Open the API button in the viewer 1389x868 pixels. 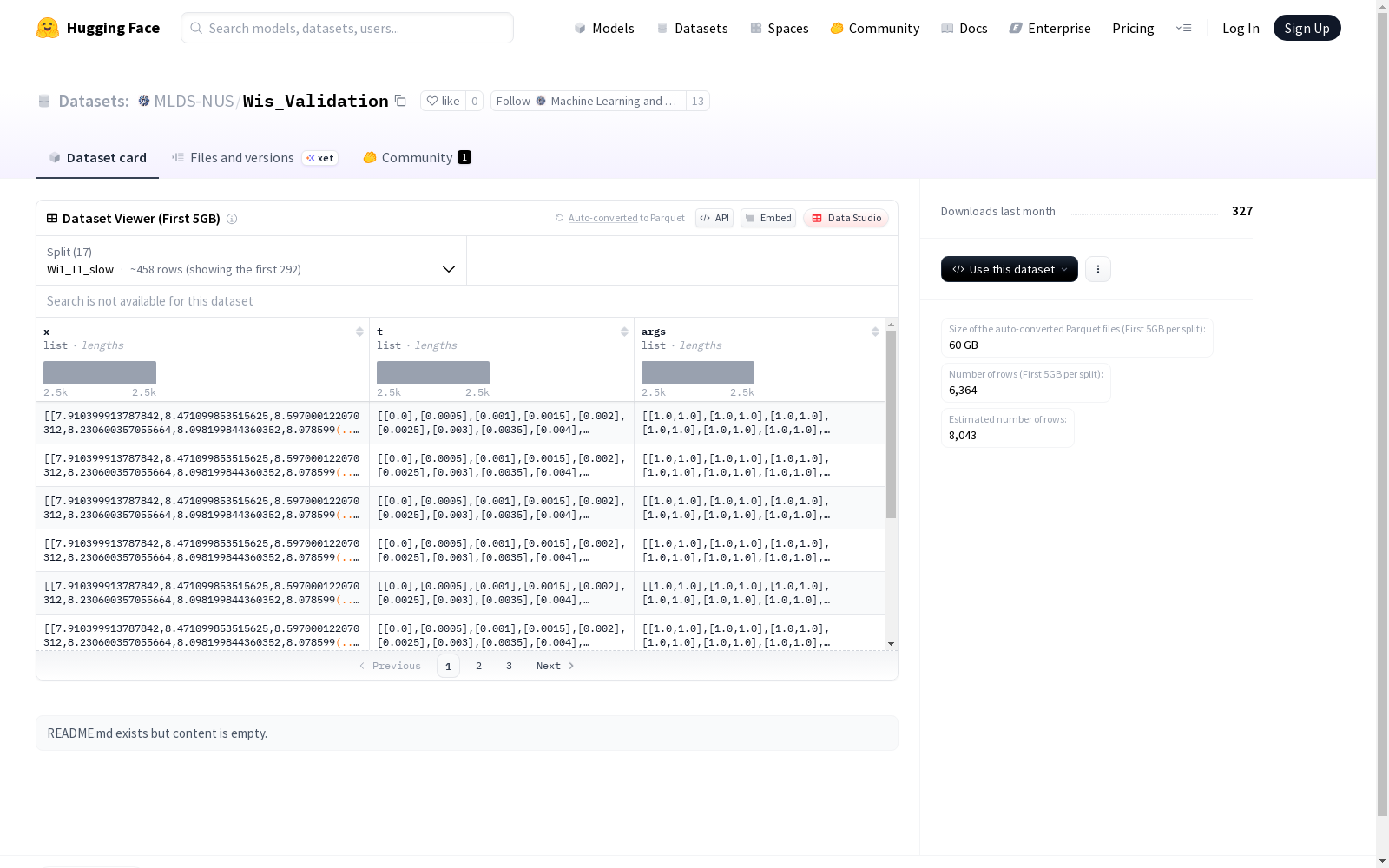point(714,218)
